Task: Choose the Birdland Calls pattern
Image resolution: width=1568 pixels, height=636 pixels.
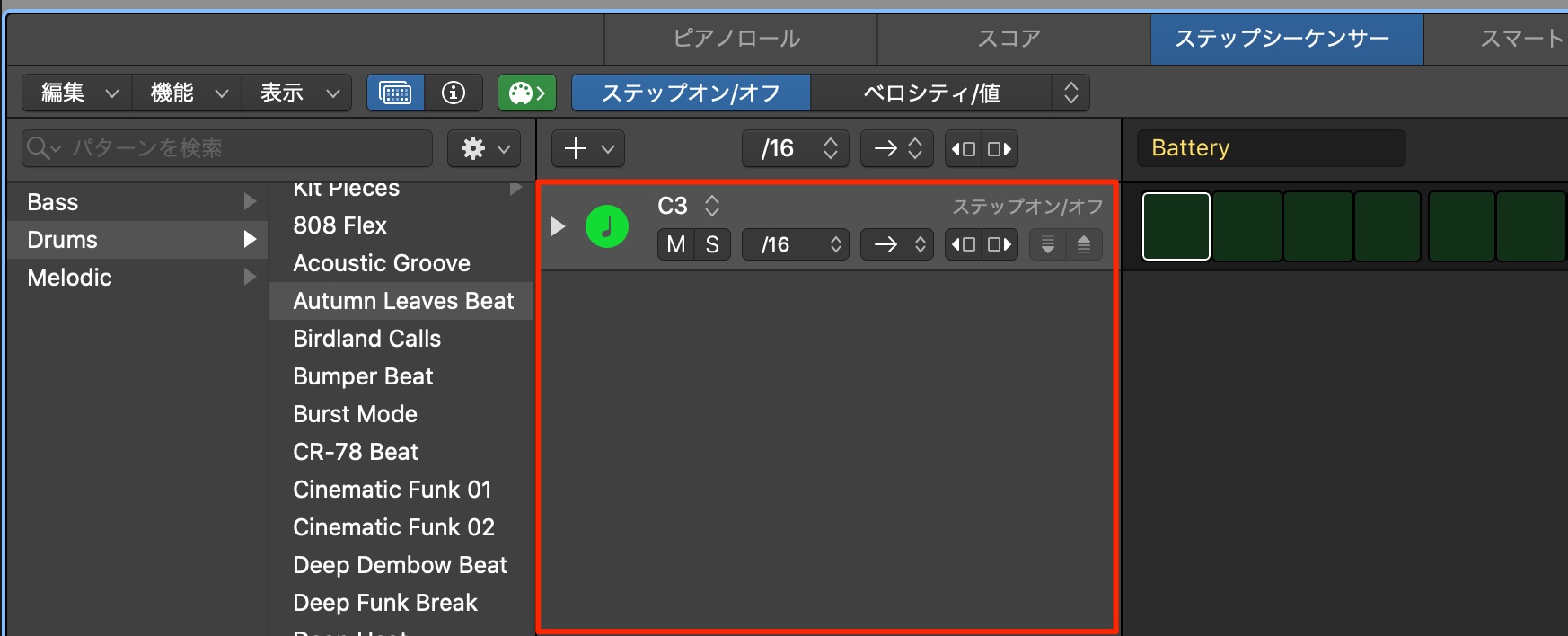Action: (x=401, y=339)
